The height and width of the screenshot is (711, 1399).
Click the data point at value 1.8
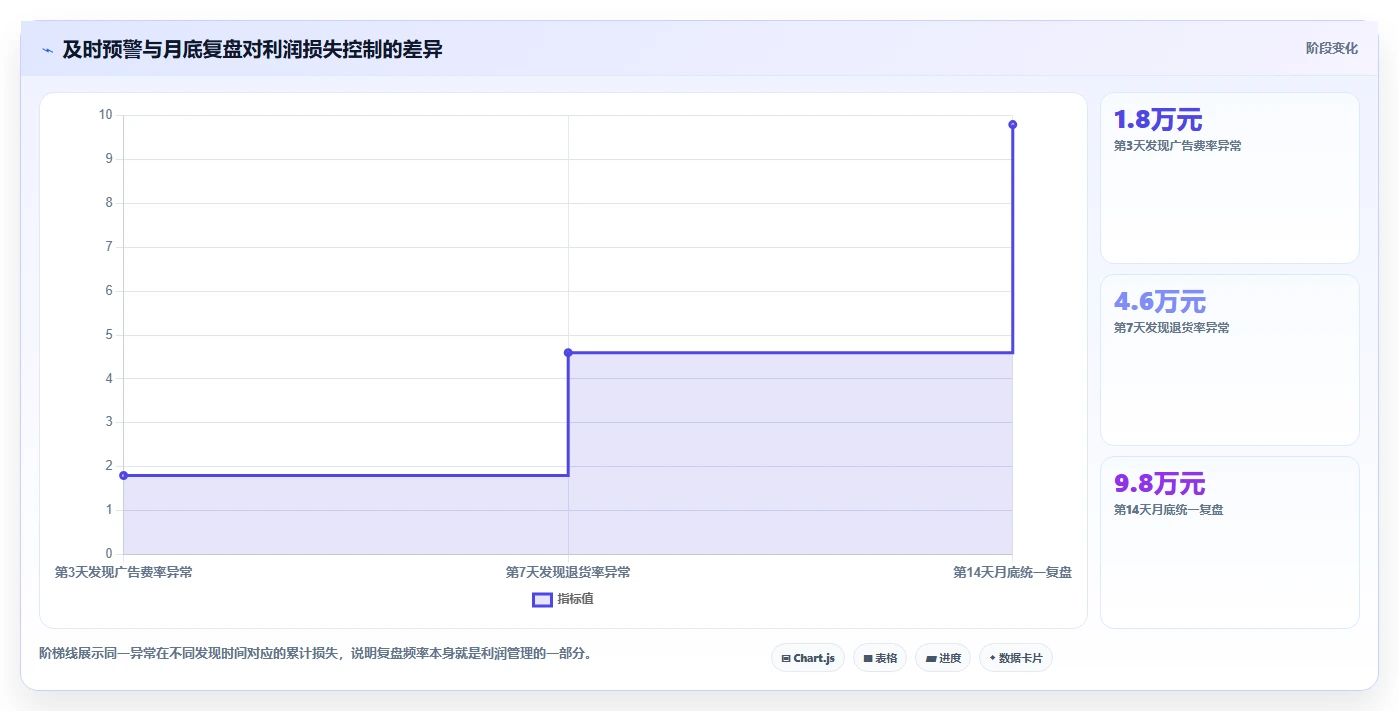[x=123, y=475]
